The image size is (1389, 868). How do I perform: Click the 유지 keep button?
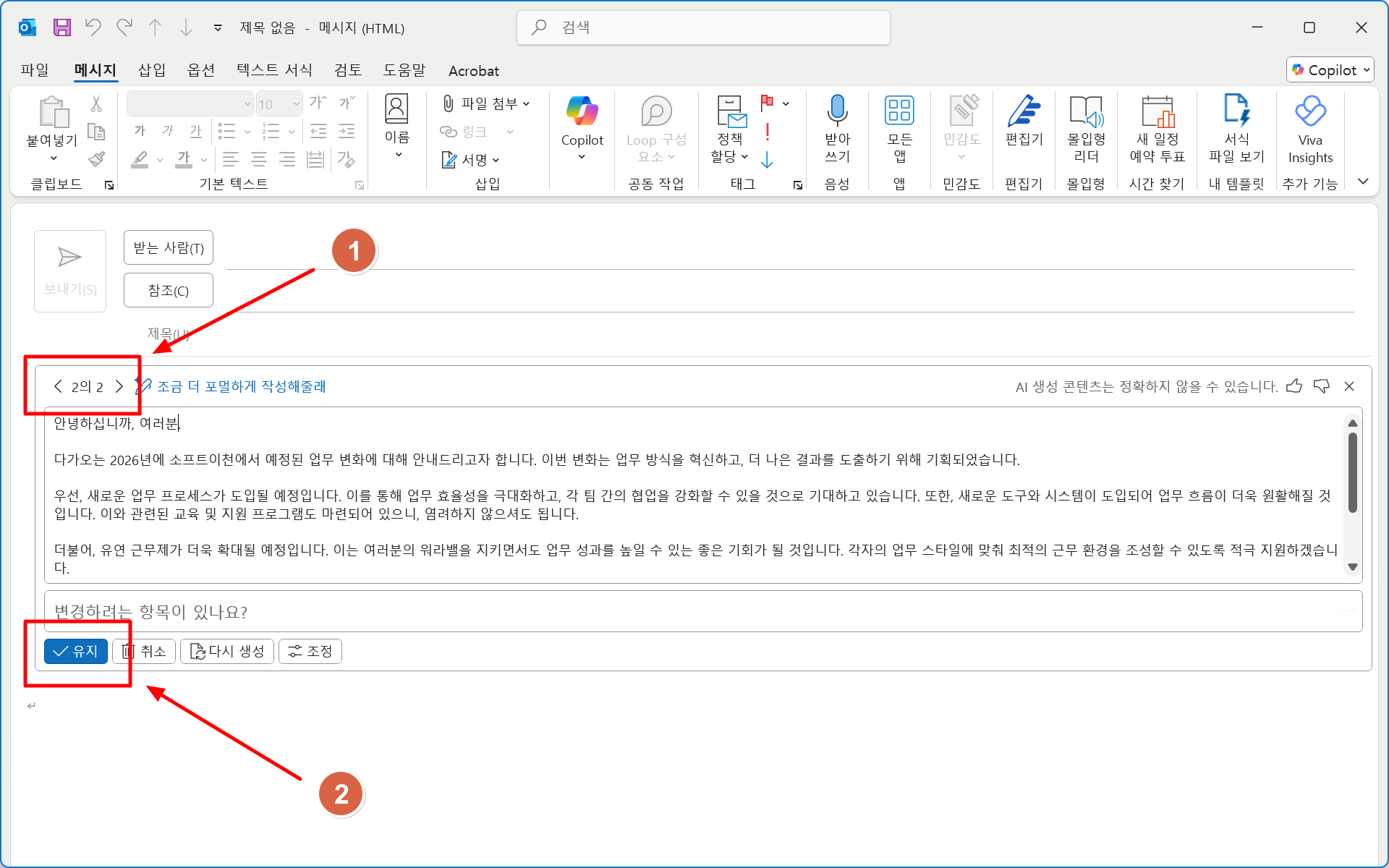point(76,651)
